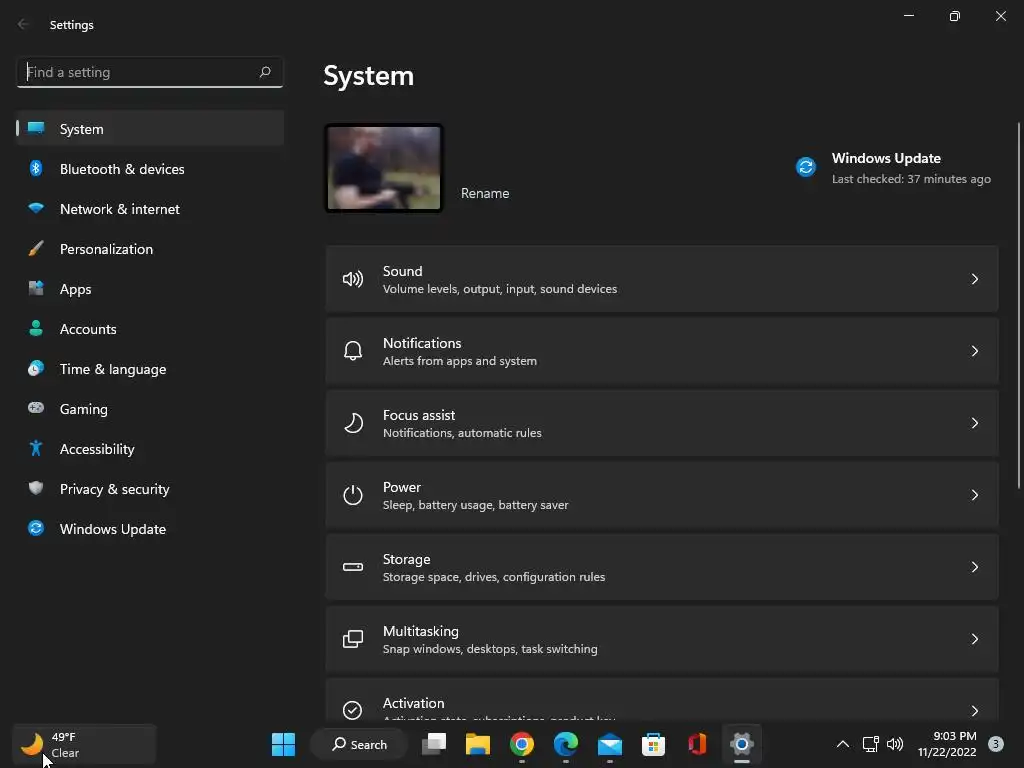This screenshot has width=1024, height=768.
Task: Open Privacy & security settings
Action: pos(150,488)
